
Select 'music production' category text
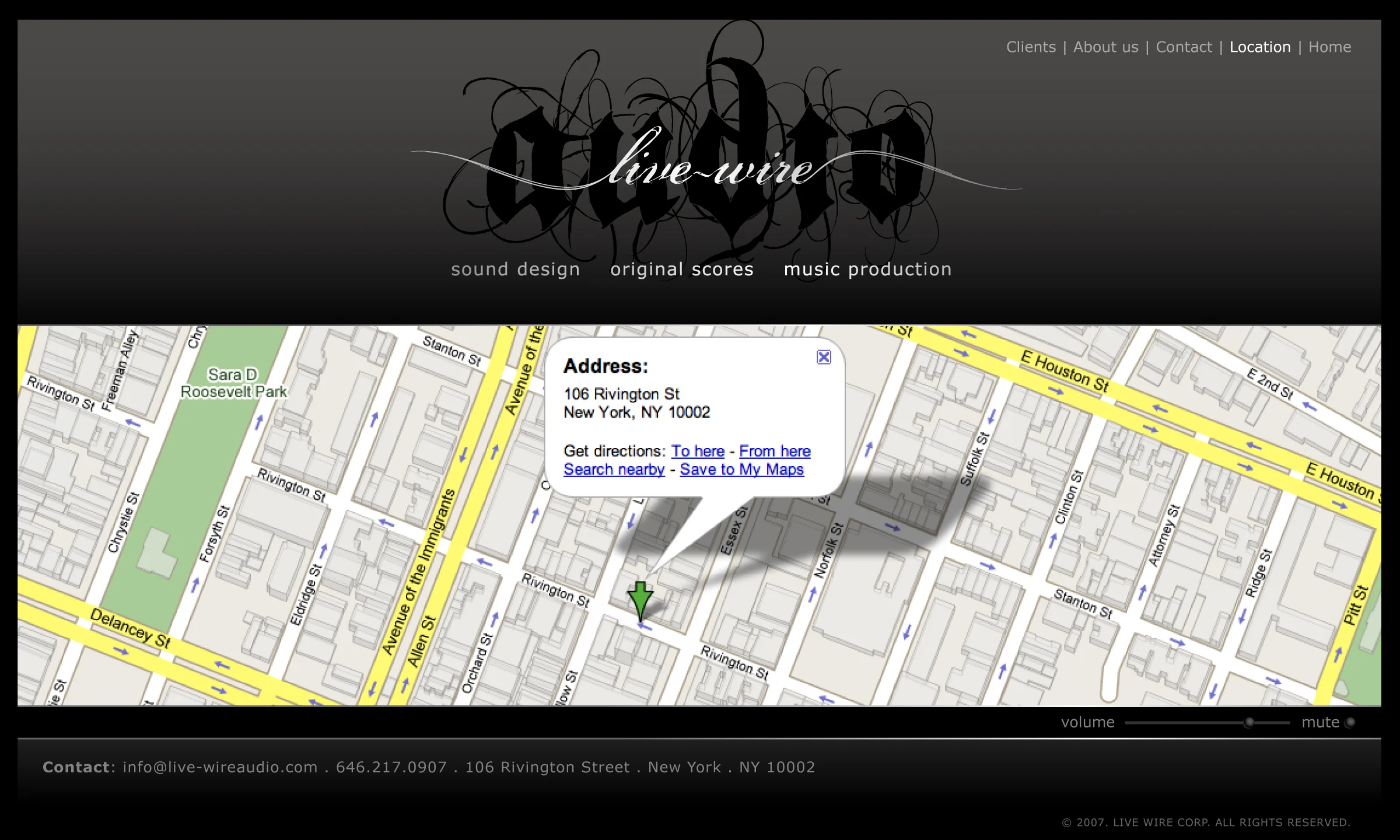(867, 269)
